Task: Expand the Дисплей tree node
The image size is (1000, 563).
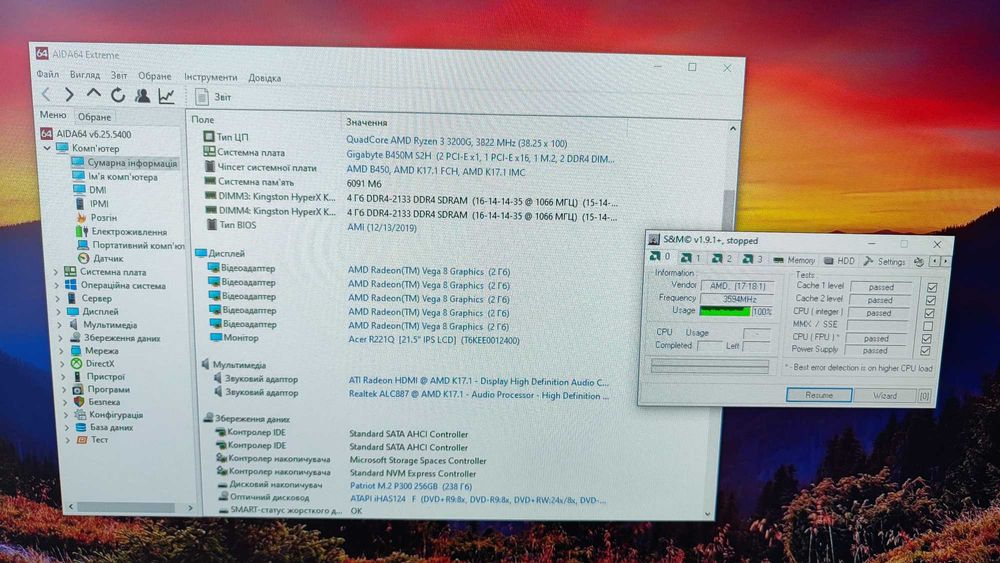Action: (59, 312)
